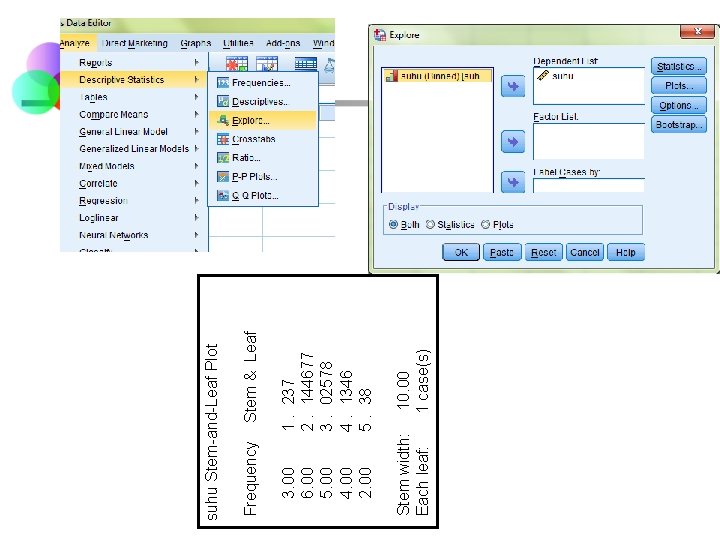Image resolution: width=720 pixels, height=540 pixels.
Task: Click the Frequencies icon in the submenu
Action: (223, 83)
